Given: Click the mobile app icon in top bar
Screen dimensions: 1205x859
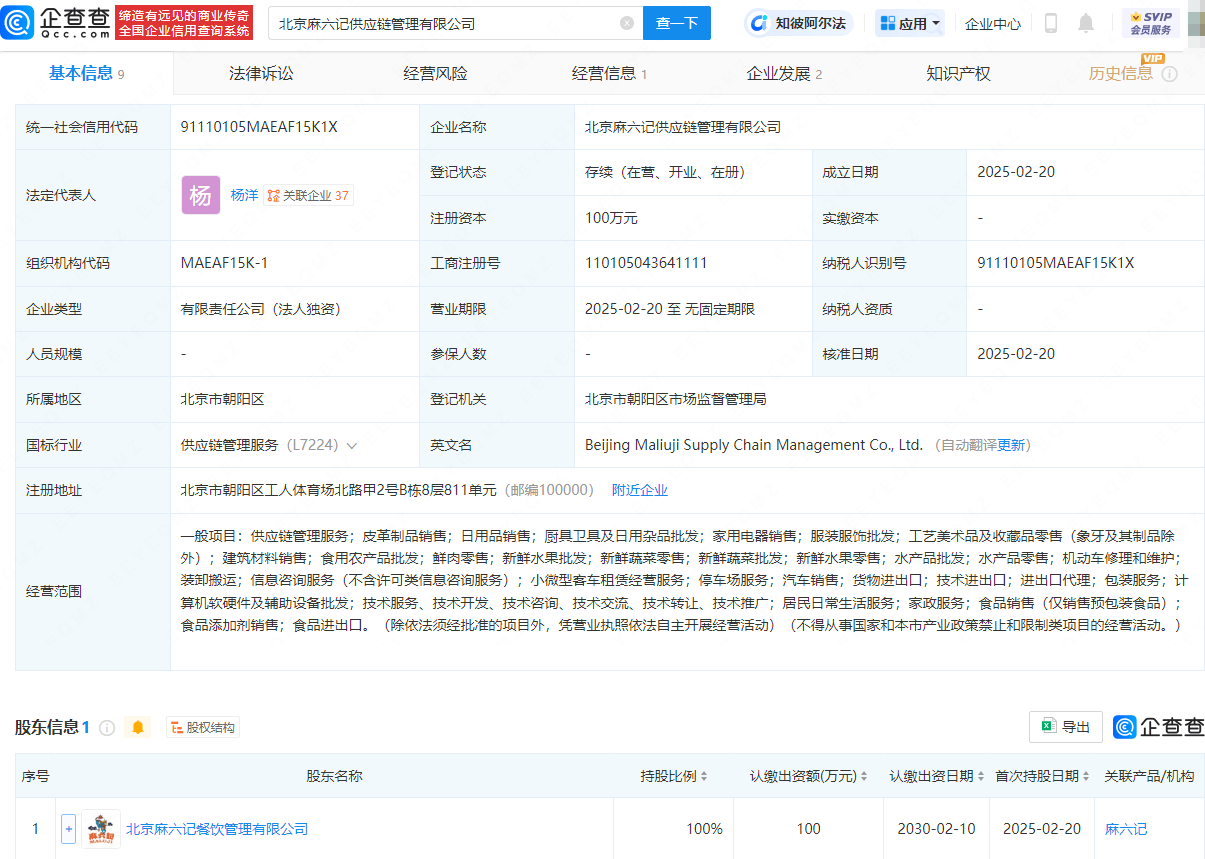Looking at the screenshot, I should pyautogui.click(x=1051, y=22).
